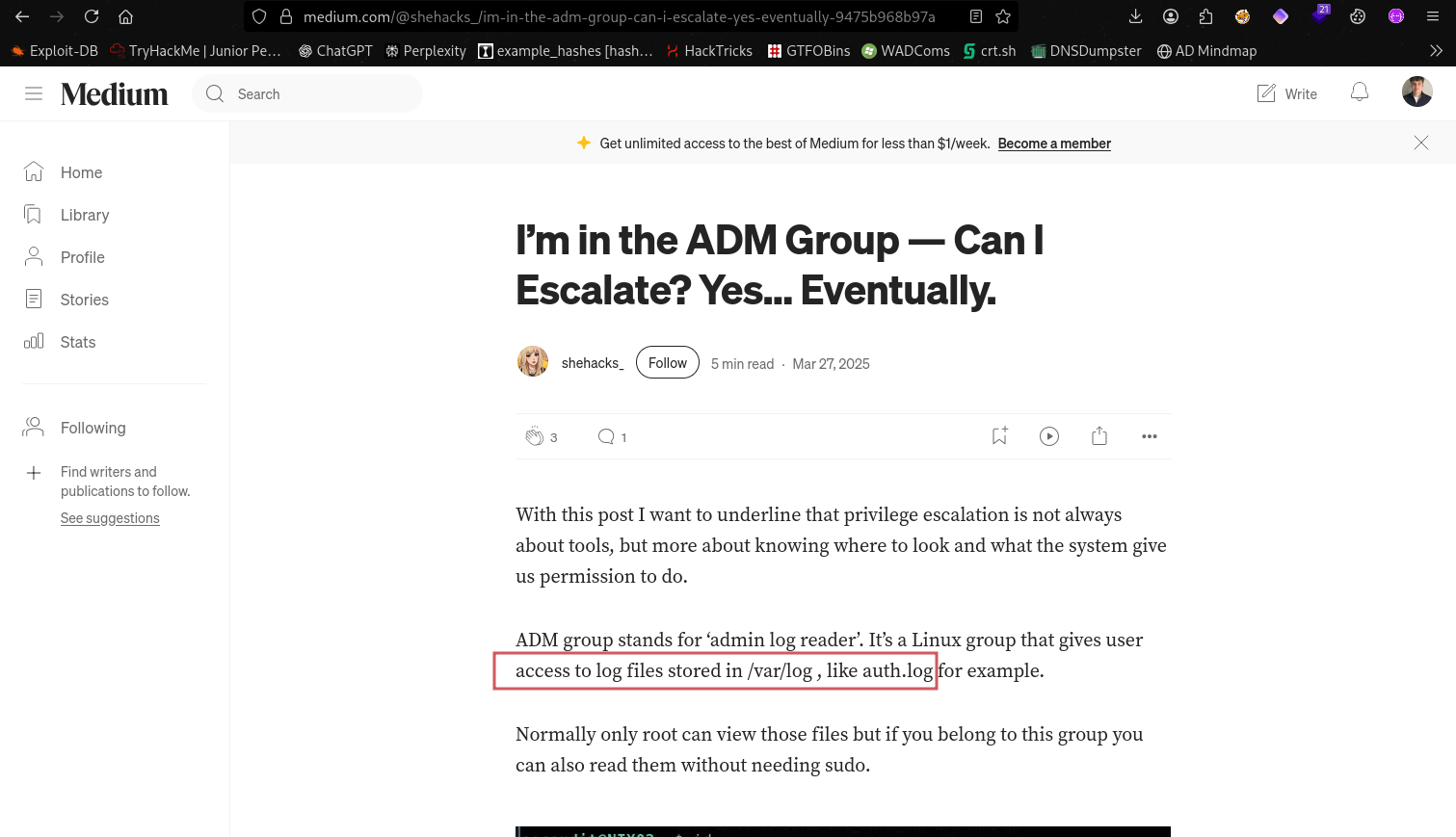Open Stats in the sidebar
This screenshot has width=1456, height=837.
pyautogui.click(x=78, y=342)
